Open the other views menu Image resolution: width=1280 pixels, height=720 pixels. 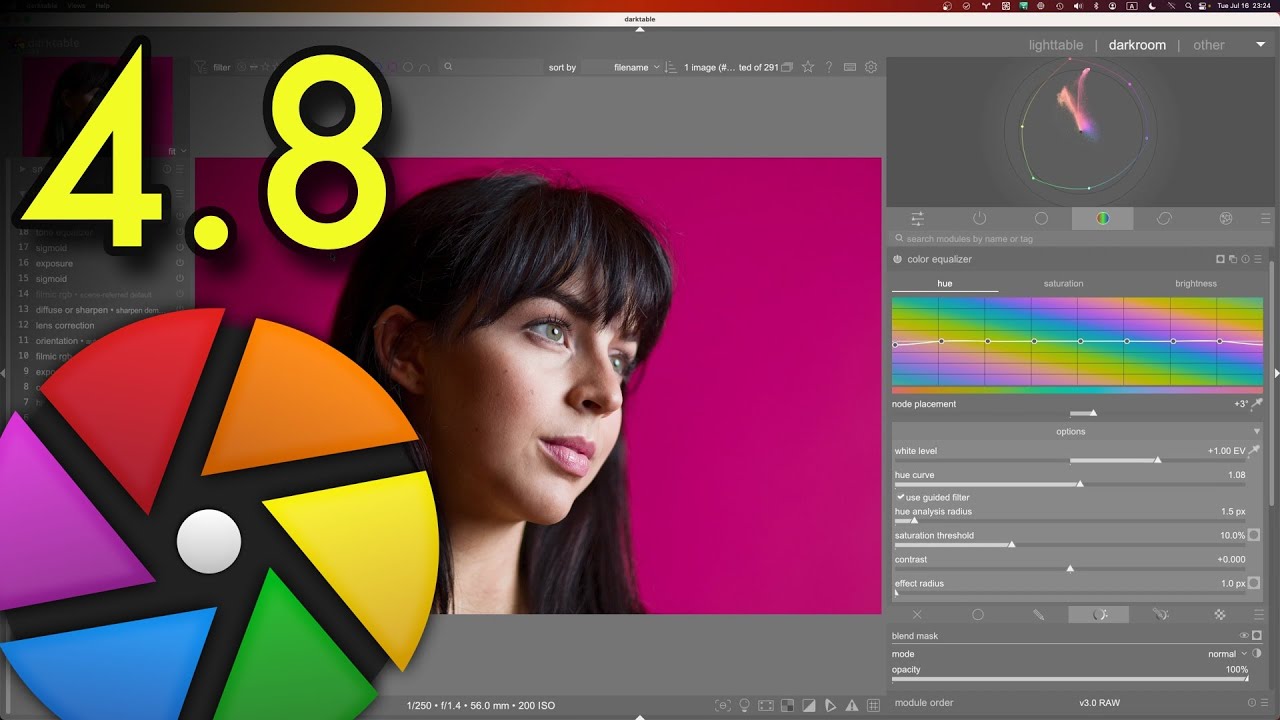pos(1209,45)
